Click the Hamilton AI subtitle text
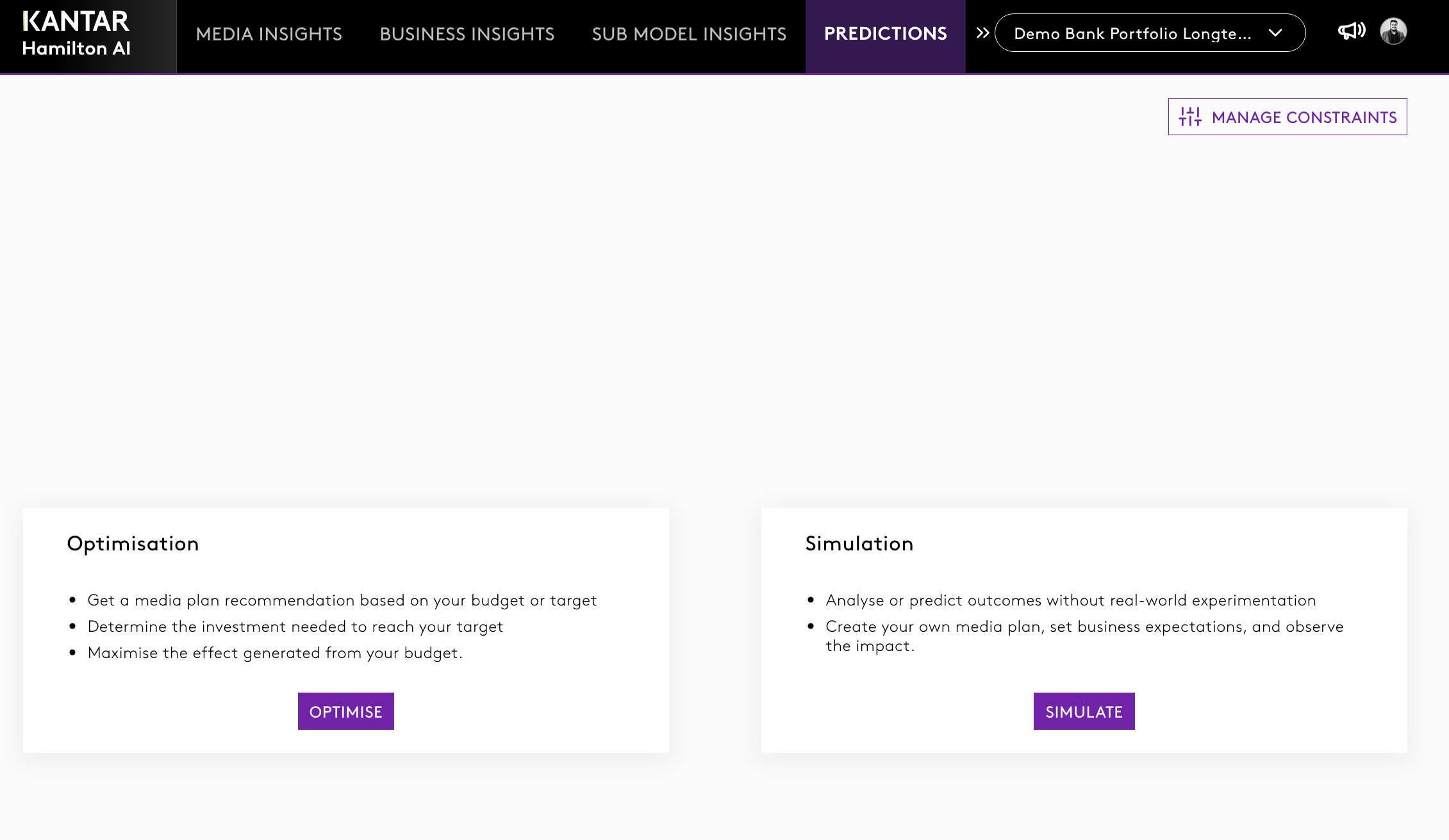 click(76, 49)
